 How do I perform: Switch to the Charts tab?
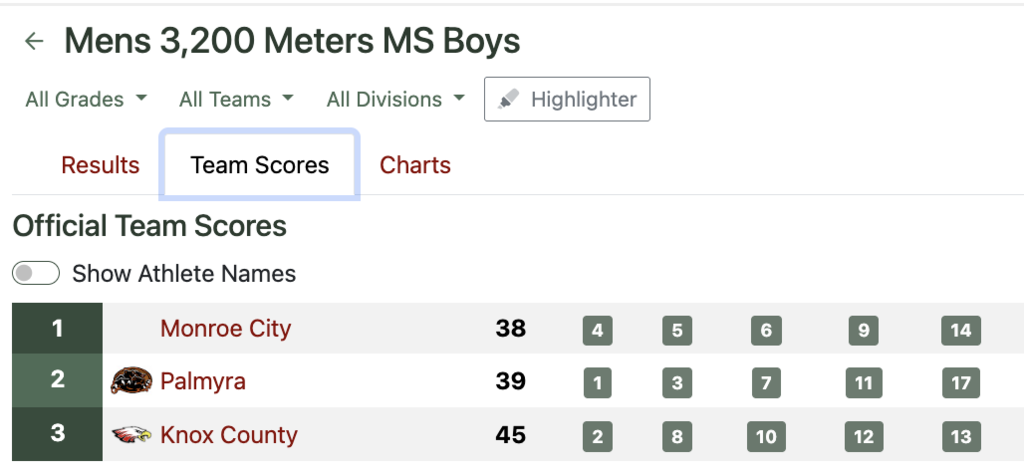pyautogui.click(x=415, y=165)
